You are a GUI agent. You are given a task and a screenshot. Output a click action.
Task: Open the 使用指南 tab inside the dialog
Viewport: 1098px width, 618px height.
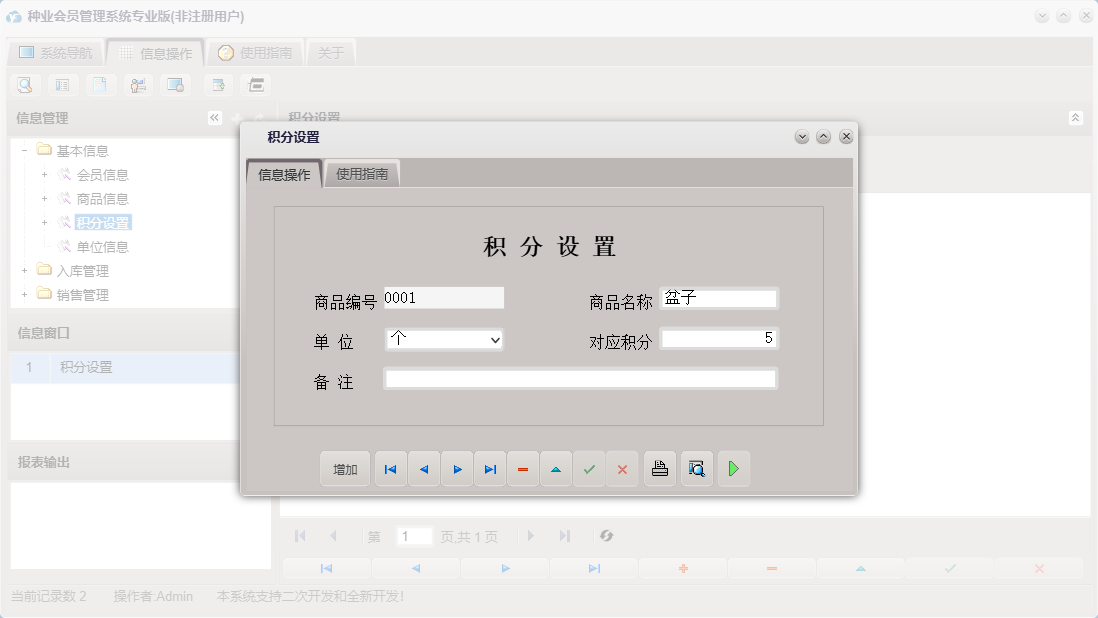(x=361, y=172)
